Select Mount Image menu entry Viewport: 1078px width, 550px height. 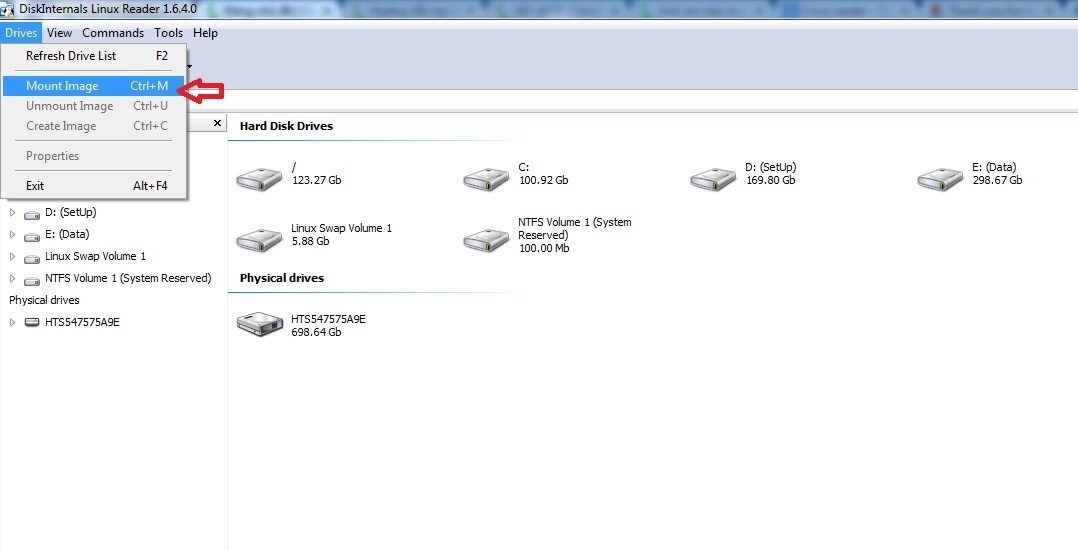[x=94, y=86]
